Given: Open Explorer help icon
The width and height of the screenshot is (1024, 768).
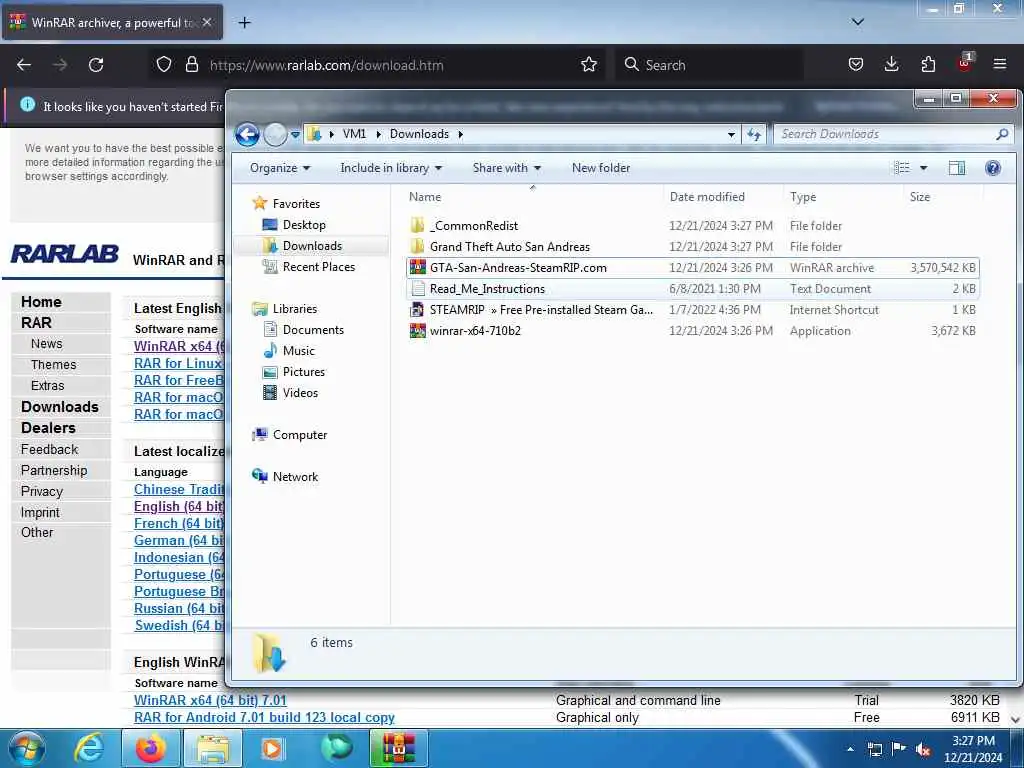Looking at the screenshot, I should (x=993, y=168).
